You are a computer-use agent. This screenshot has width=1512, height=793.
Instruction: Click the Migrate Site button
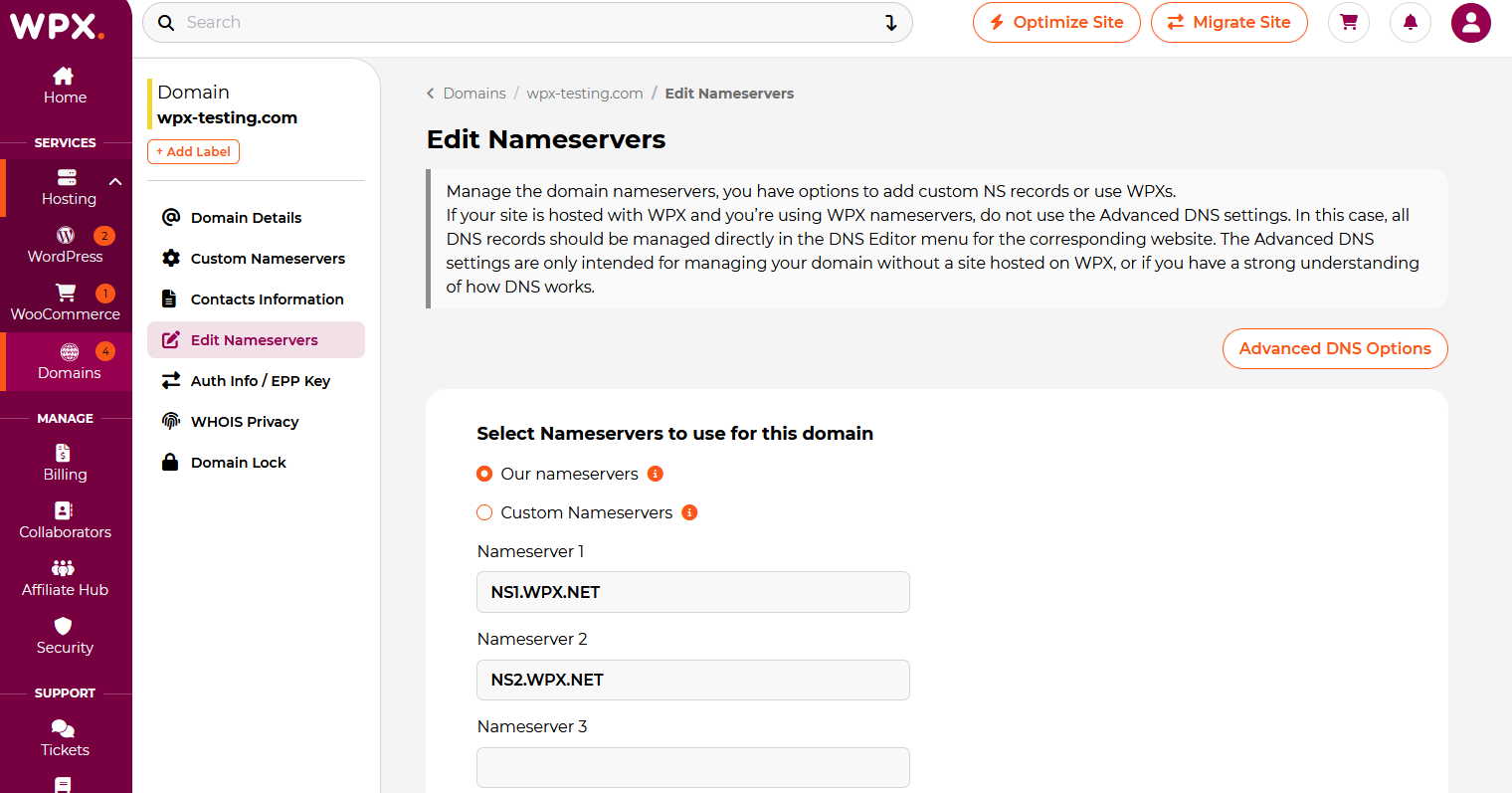(1229, 22)
